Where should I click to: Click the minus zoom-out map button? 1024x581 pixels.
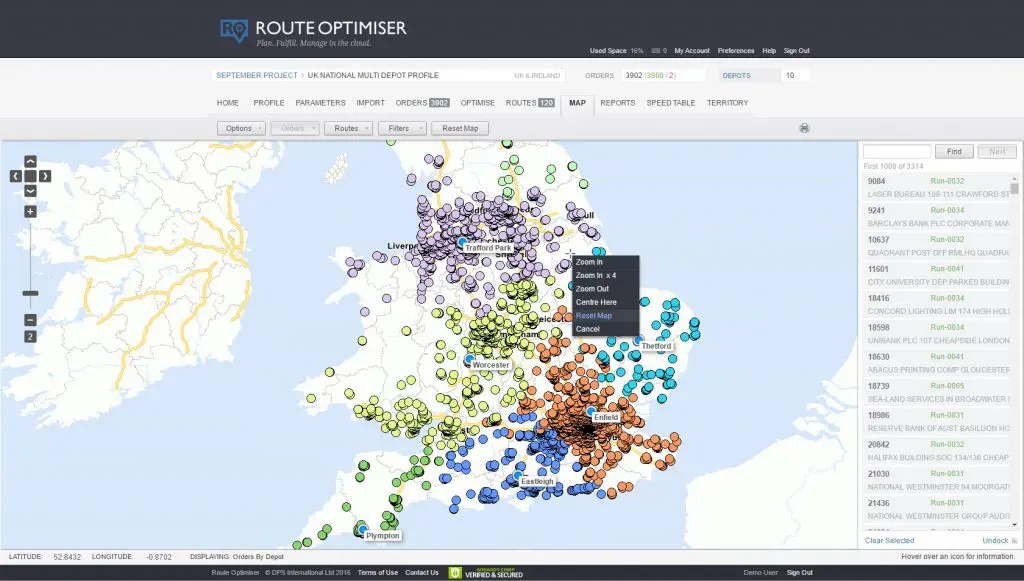30,320
